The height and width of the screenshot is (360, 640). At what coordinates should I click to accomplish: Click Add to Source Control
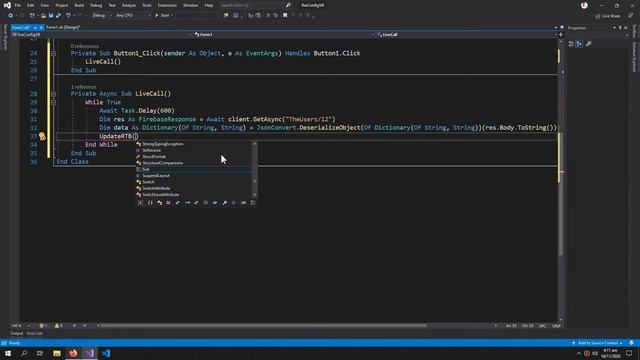point(598,343)
